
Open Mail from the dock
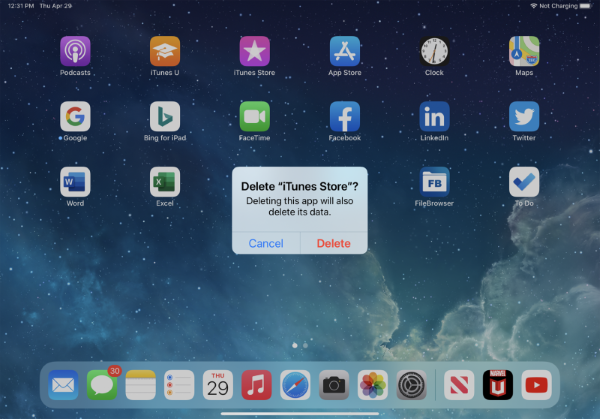point(63,385)
